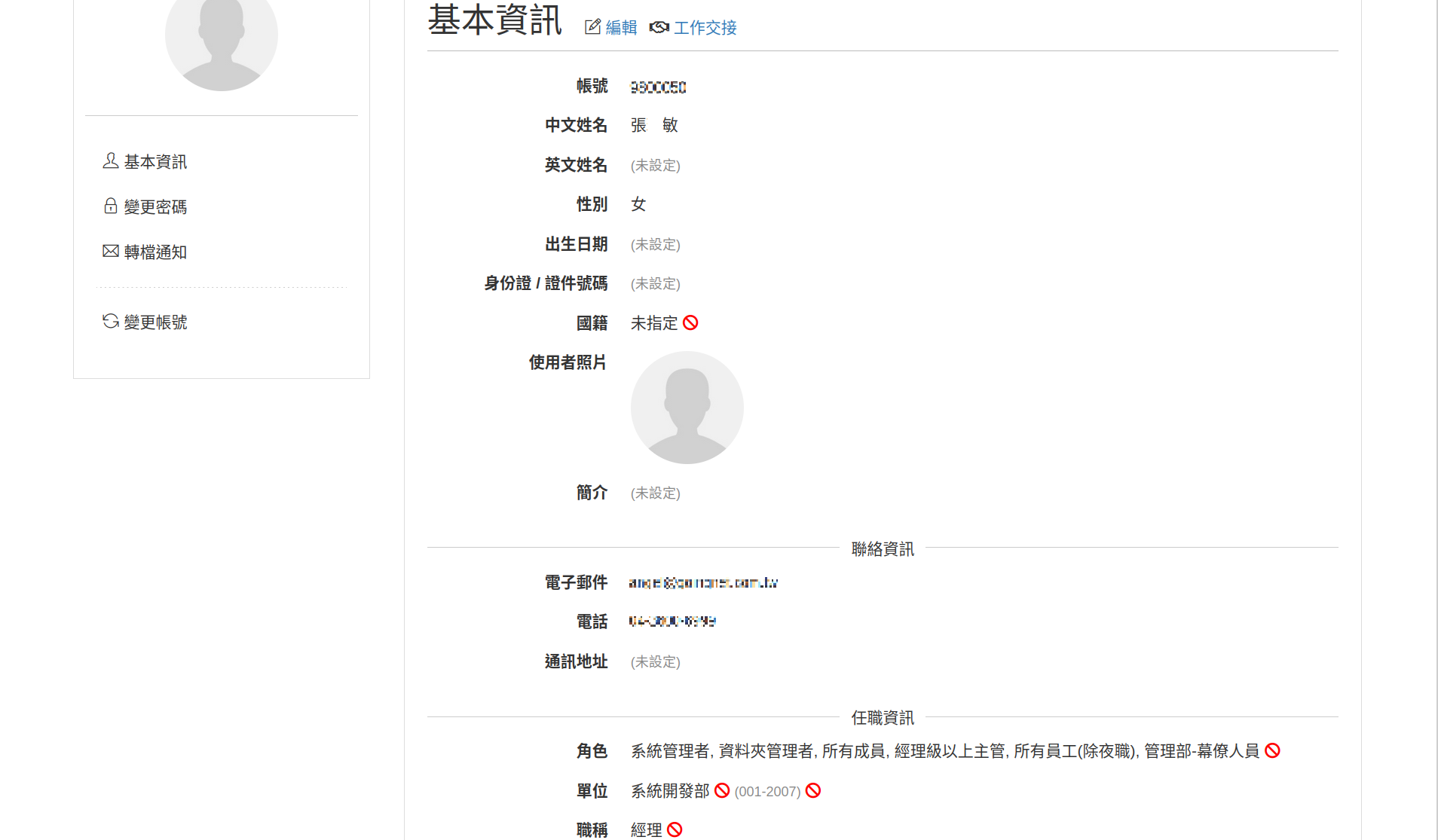Open the 編輯 link
Viewport: 1438px width, 840px height.
coord(621,28)
